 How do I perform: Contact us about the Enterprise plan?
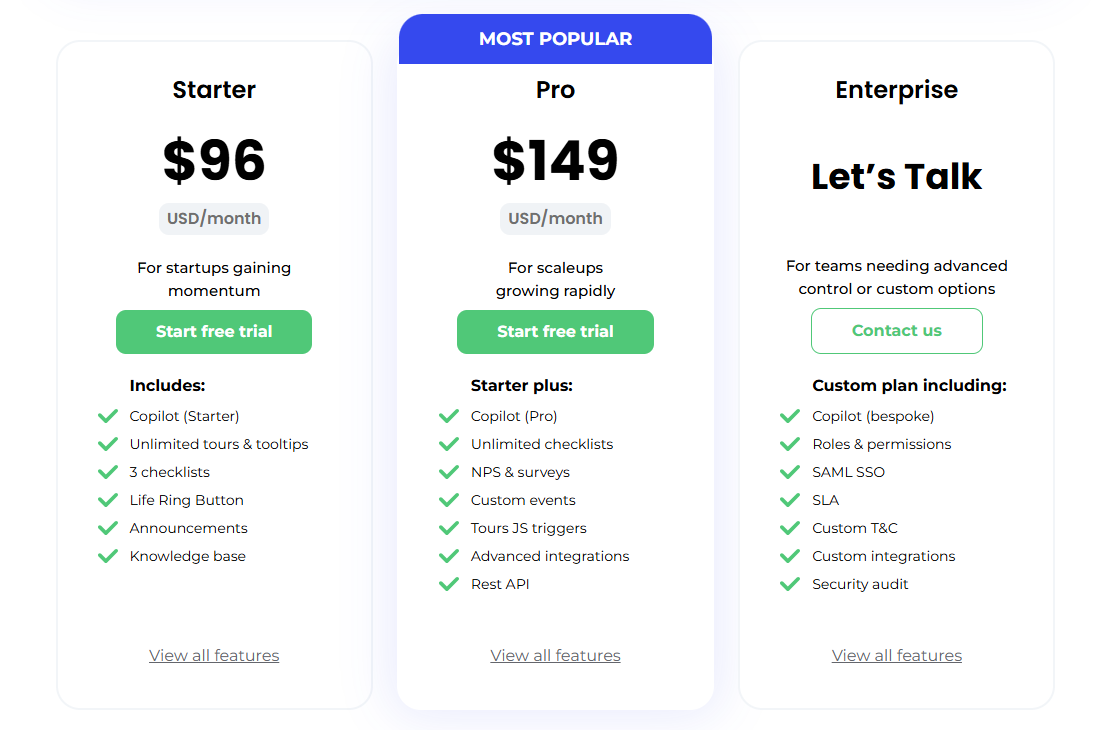pyautogui.click(x=896, y=331)
